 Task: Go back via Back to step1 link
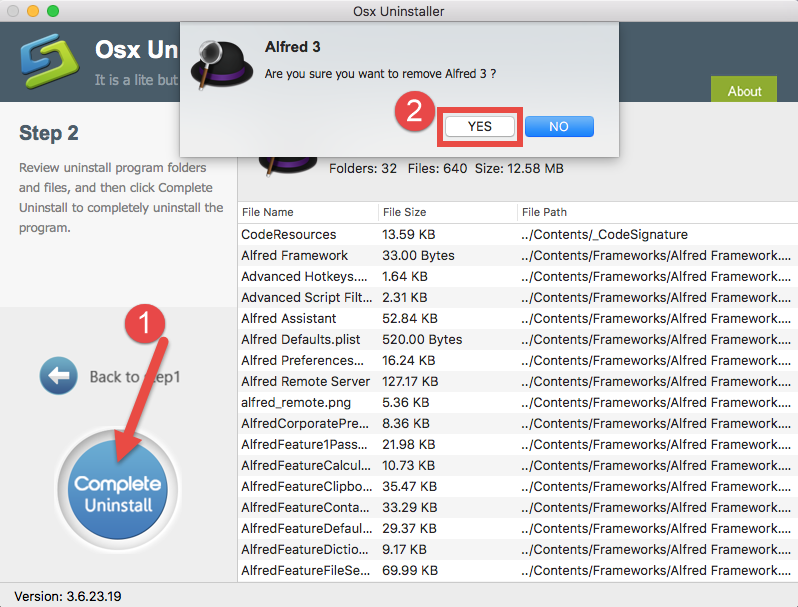pos(135,377)
